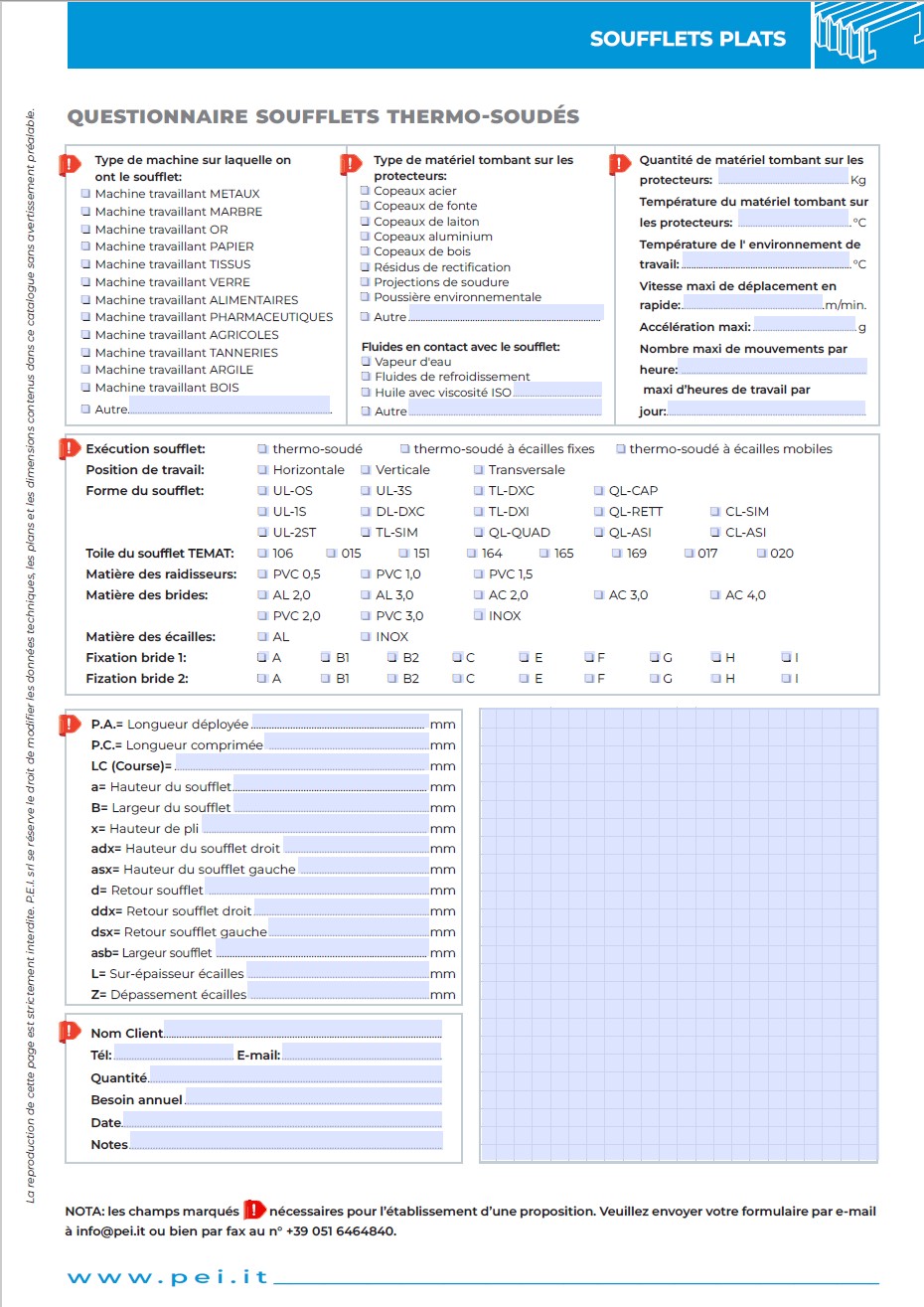924x1307 pixels.
Task: Click the red alert marker beside "Exécution soufflet"
Action: 71,449
